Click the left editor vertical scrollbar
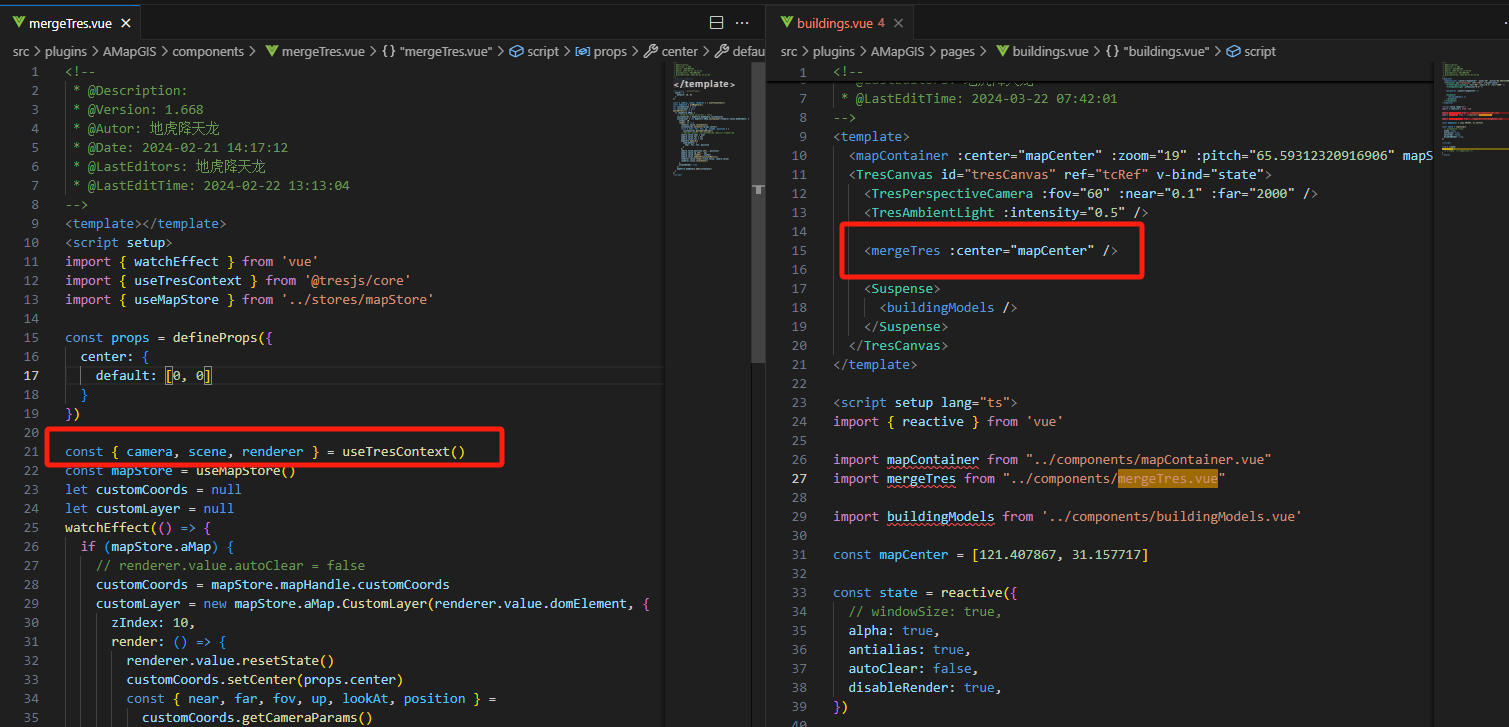The width and height of the screenshot is (1509, 727). pos(758,210)
